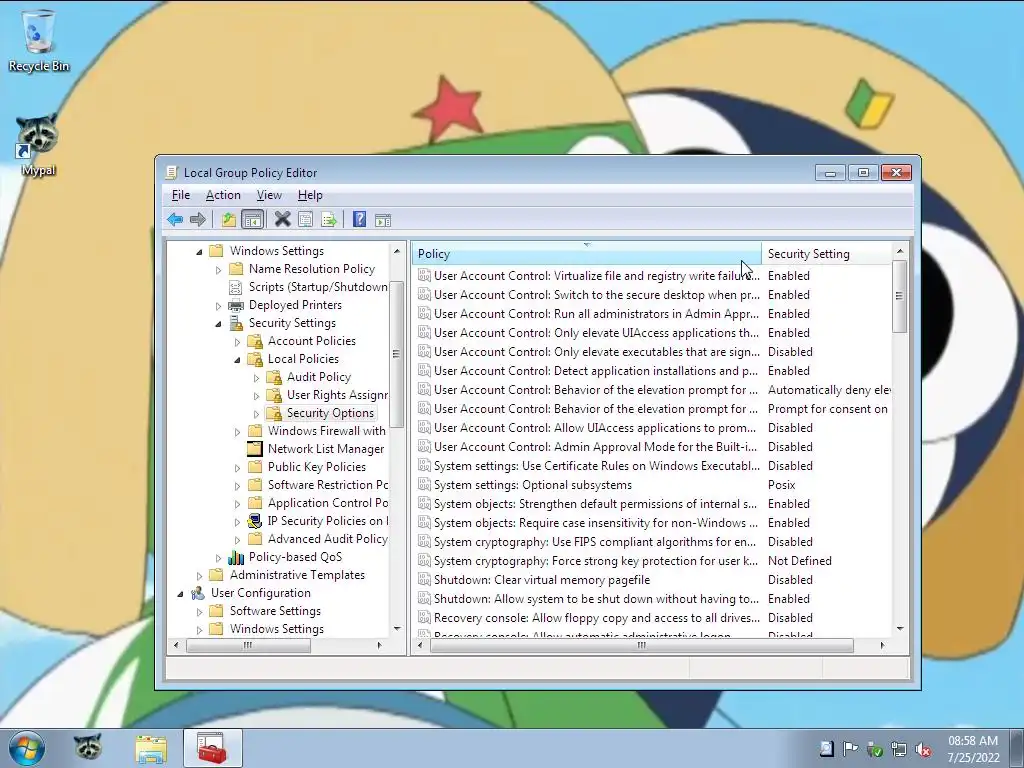This screenshot has height=768, width=1024.
Task: Sort by the Security Setting column header
Action: click(x=826, y=253)
